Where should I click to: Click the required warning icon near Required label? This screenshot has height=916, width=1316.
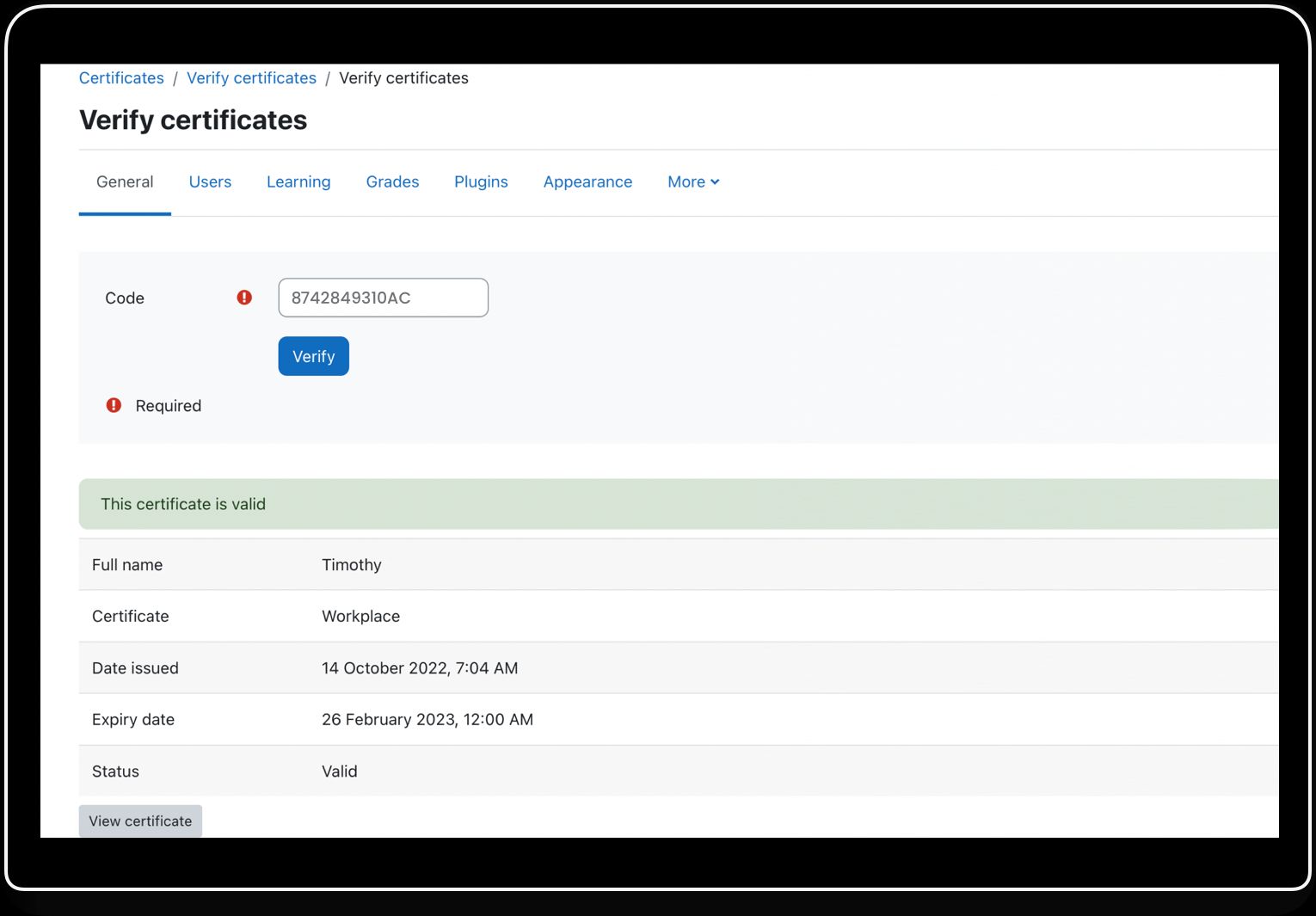(x=113, y=405)
